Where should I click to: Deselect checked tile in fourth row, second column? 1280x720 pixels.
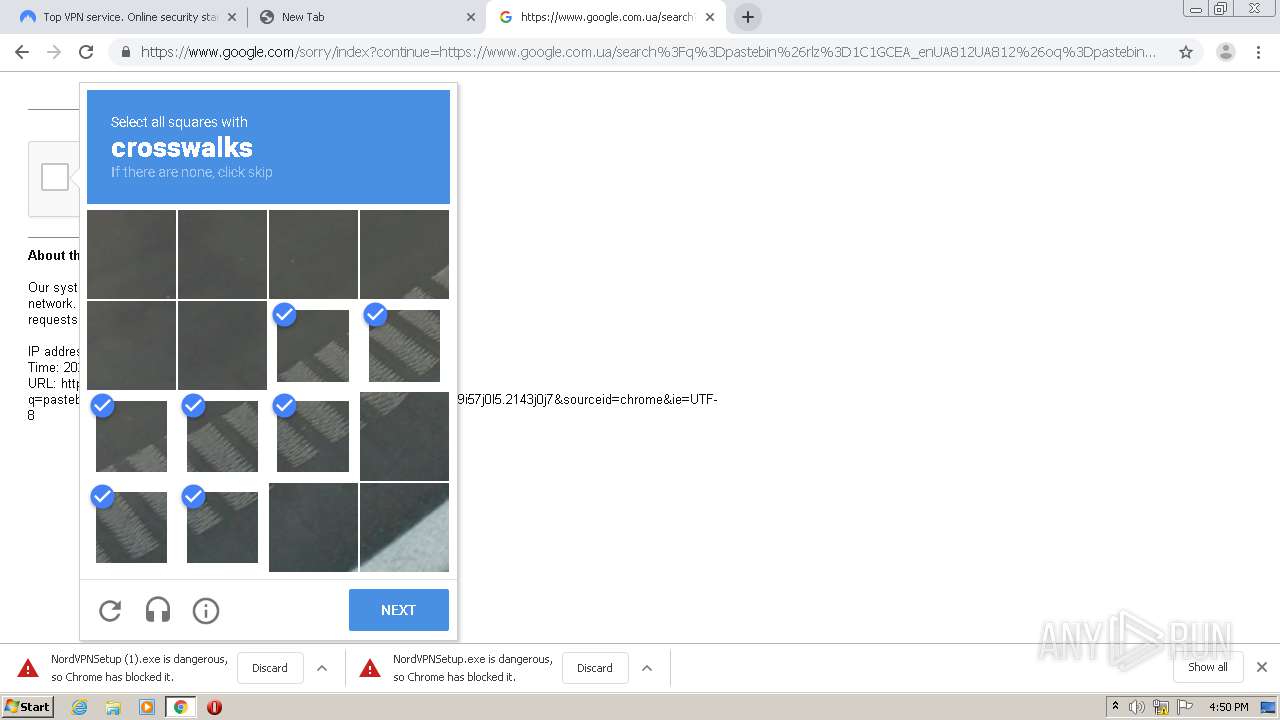click(222, 527)
